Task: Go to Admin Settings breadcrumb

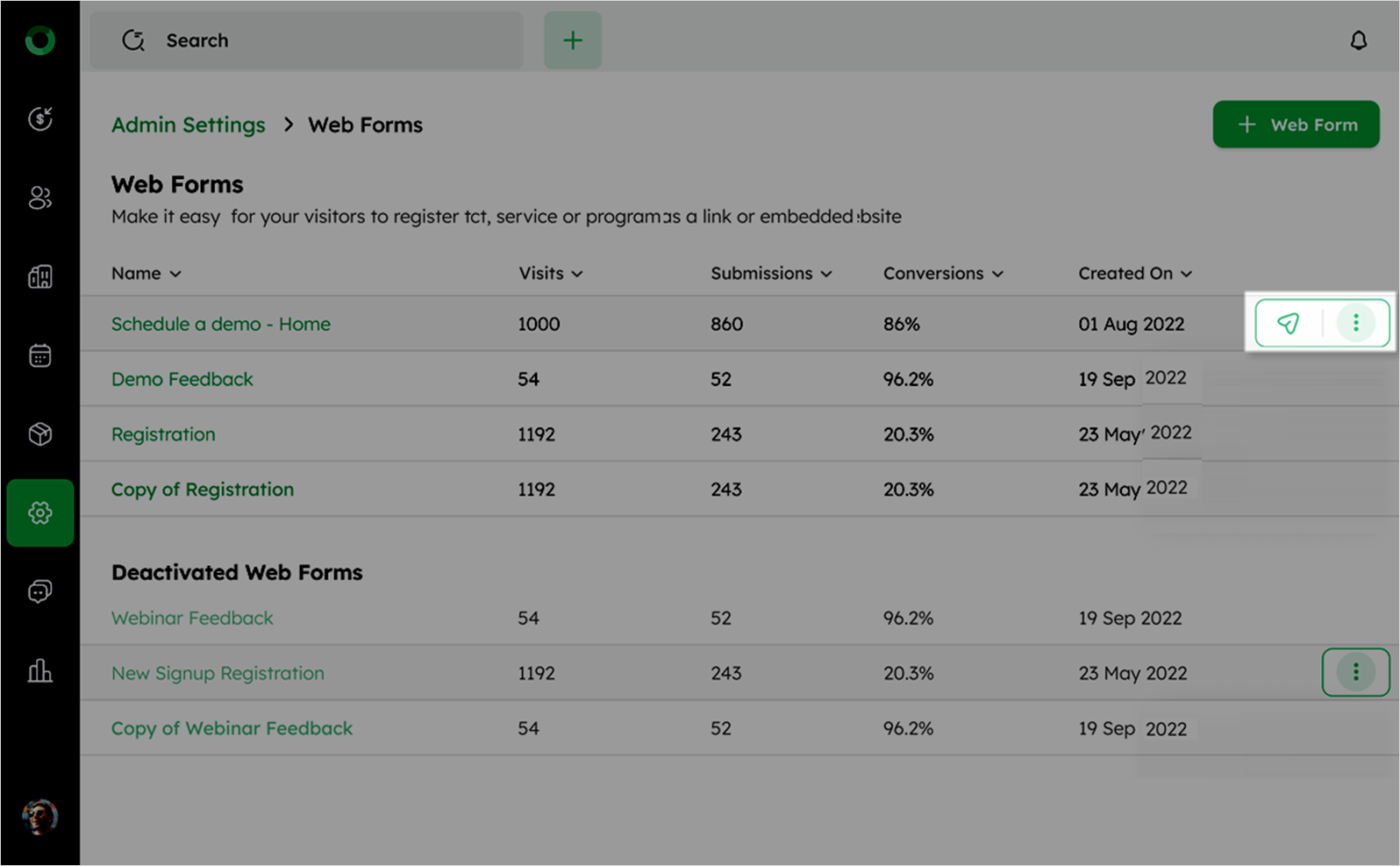Action: pos(188,125)
